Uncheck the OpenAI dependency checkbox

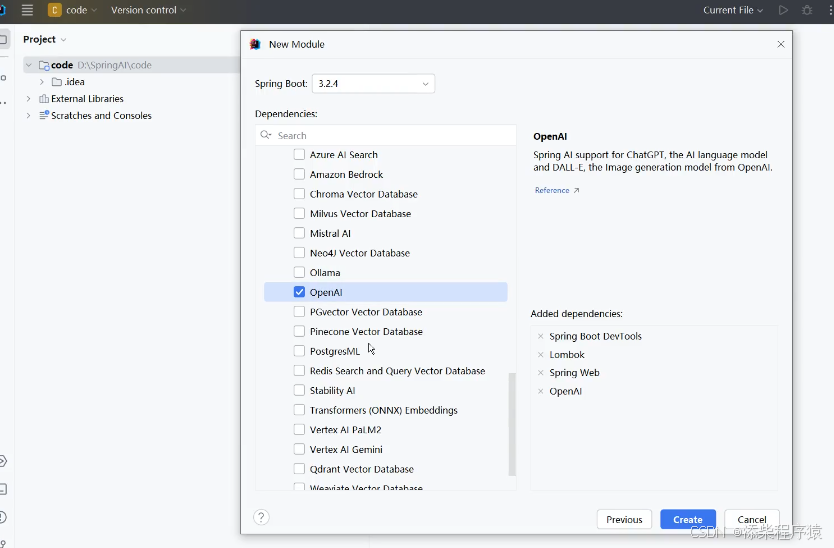[299, 292]
